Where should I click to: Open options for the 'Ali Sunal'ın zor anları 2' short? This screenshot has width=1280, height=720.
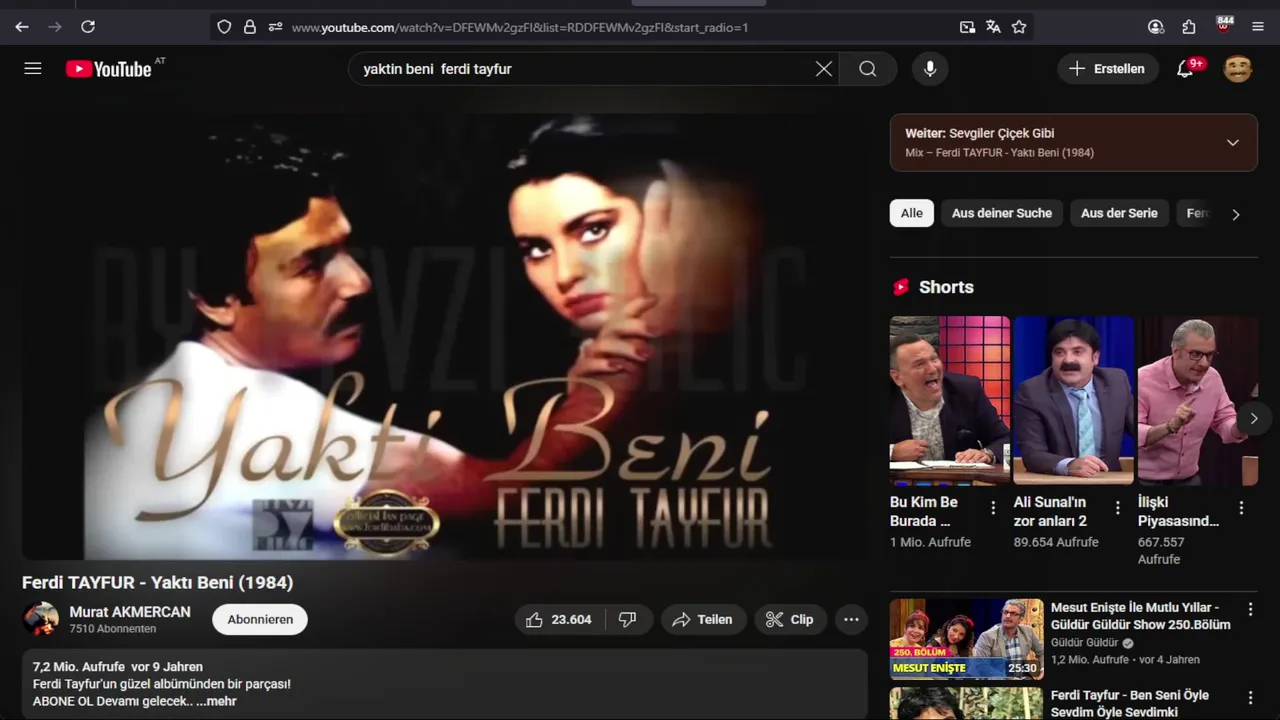point(1117,508)
